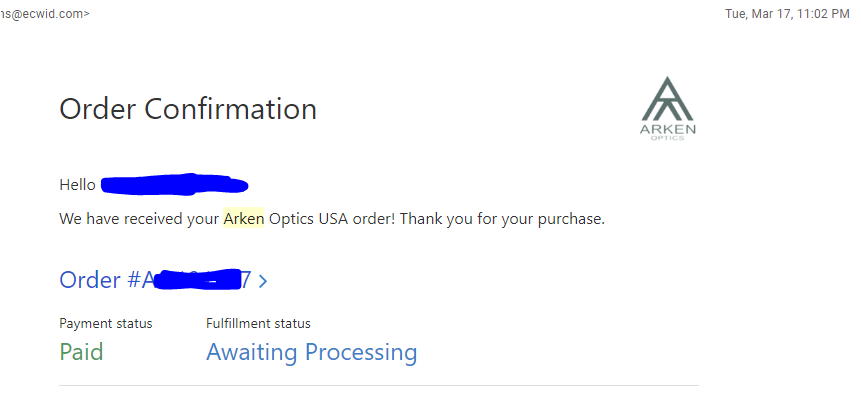This screenshot has width=861, height=411.
Task: Click the Hello greeting text
Action: pos(78,185)
